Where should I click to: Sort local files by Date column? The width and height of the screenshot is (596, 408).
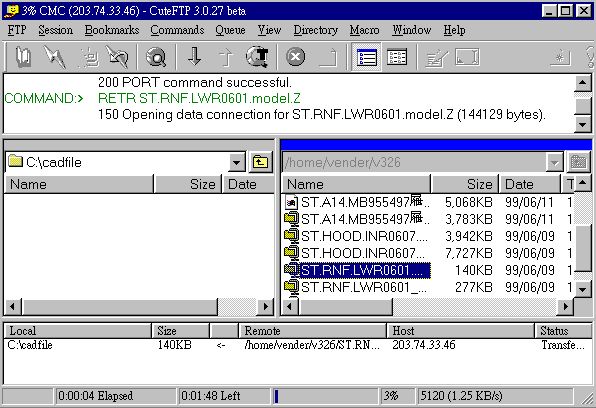(249, 184)
